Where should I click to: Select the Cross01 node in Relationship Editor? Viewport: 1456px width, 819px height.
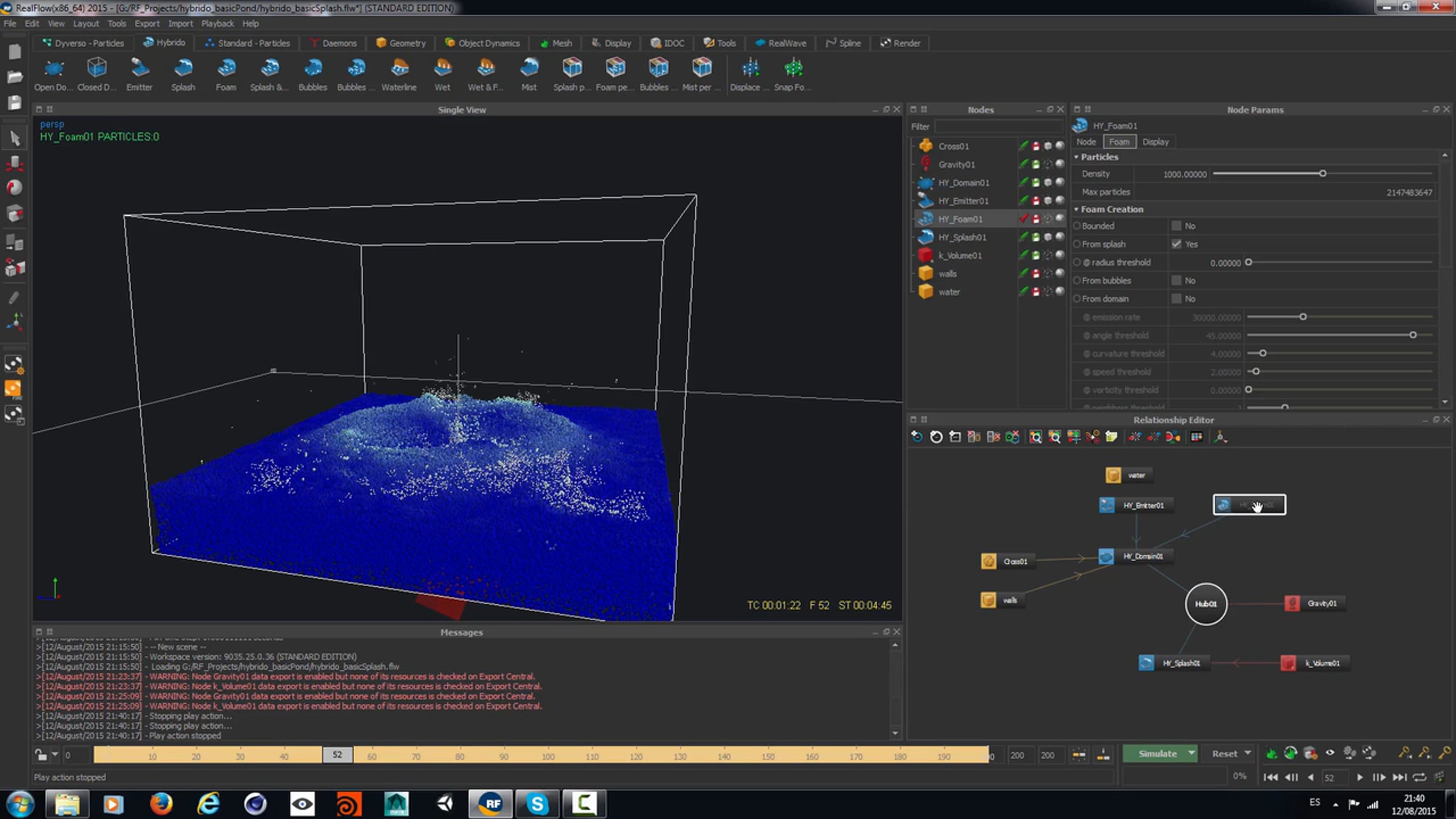1008,561
